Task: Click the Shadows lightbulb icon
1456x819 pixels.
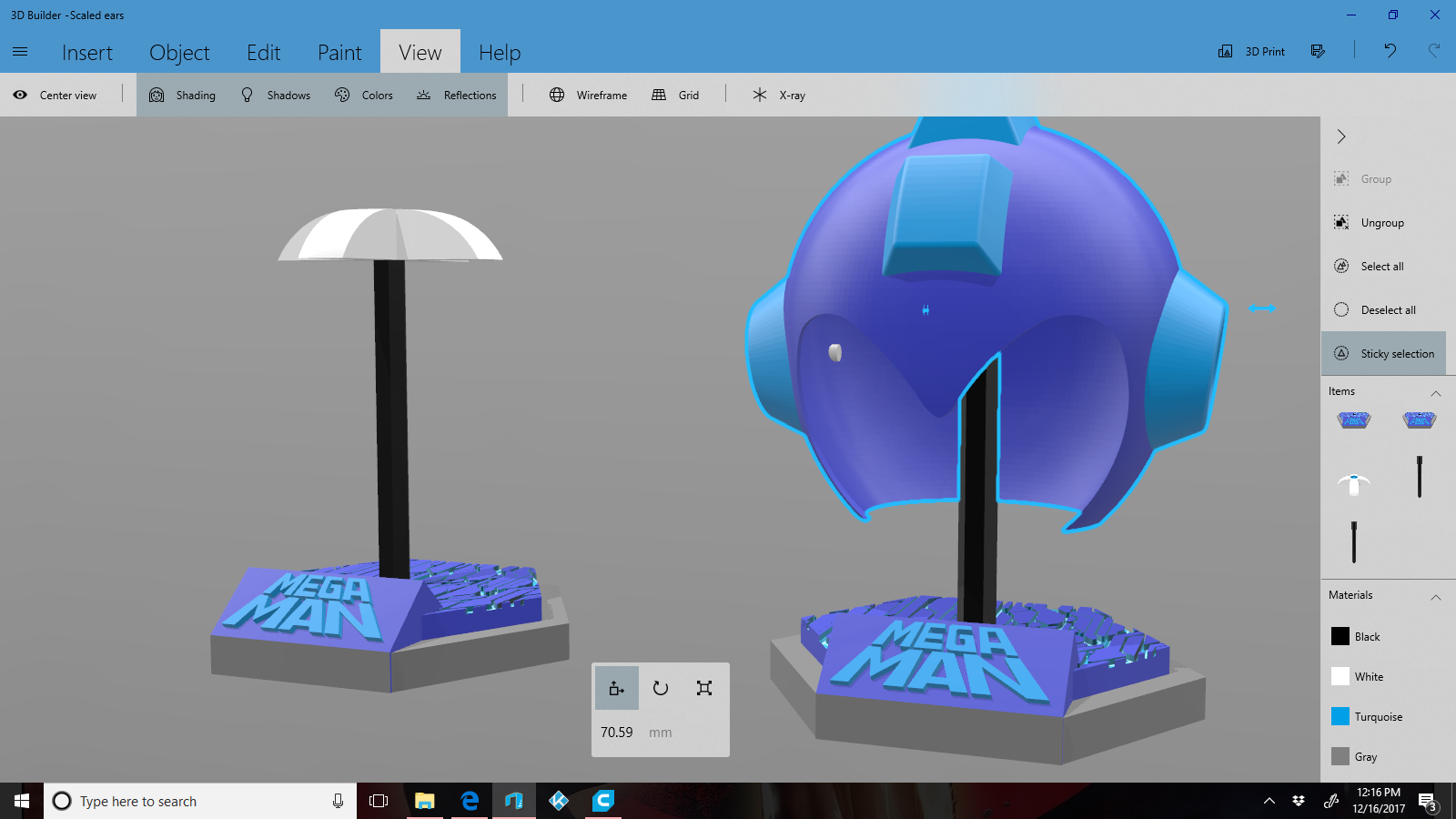Action: tap(247, 95)
